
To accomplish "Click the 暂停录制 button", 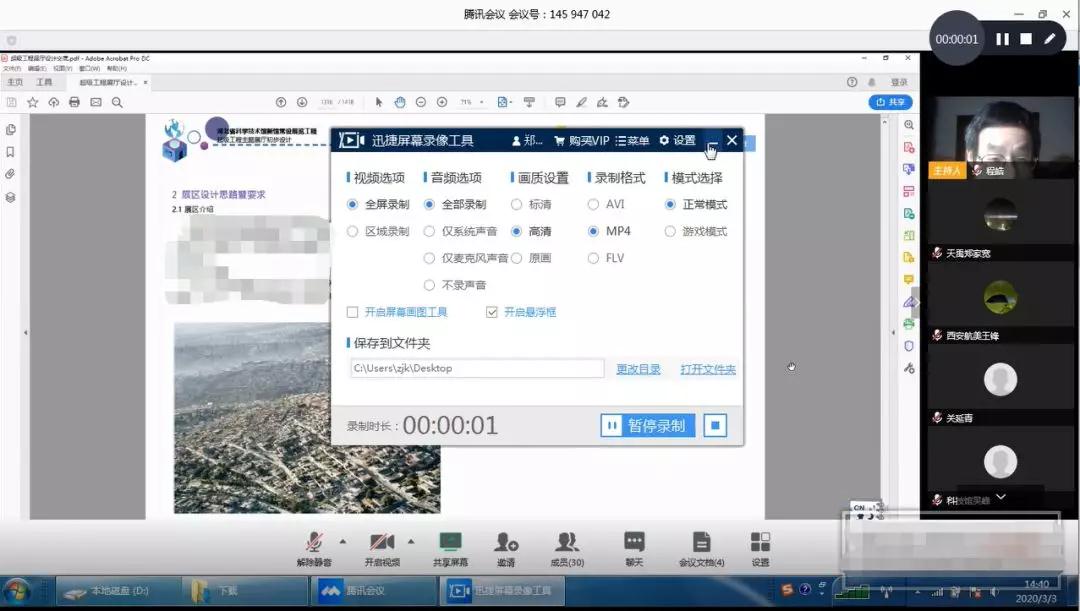I will [647, 426].
